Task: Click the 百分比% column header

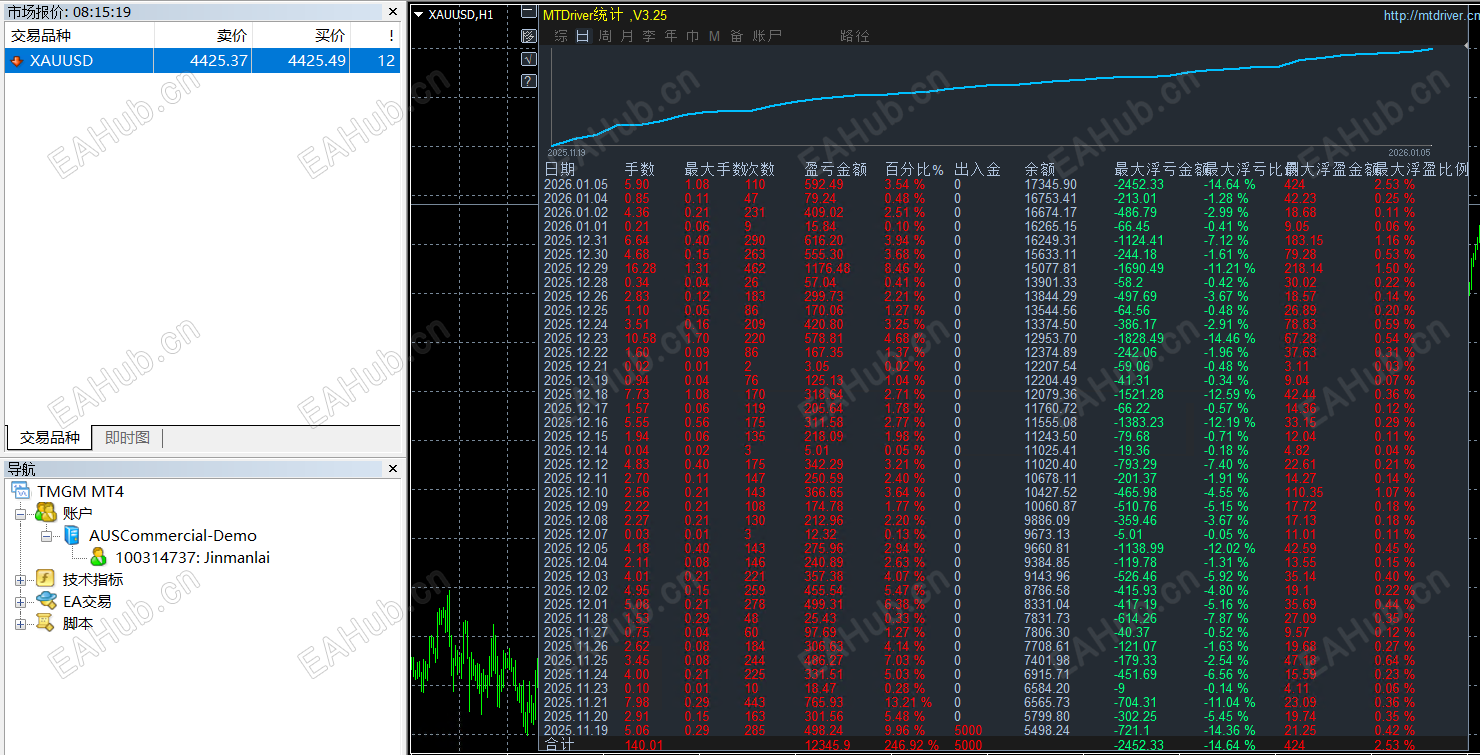Action: pyautogui.click(x=915, y=170)
